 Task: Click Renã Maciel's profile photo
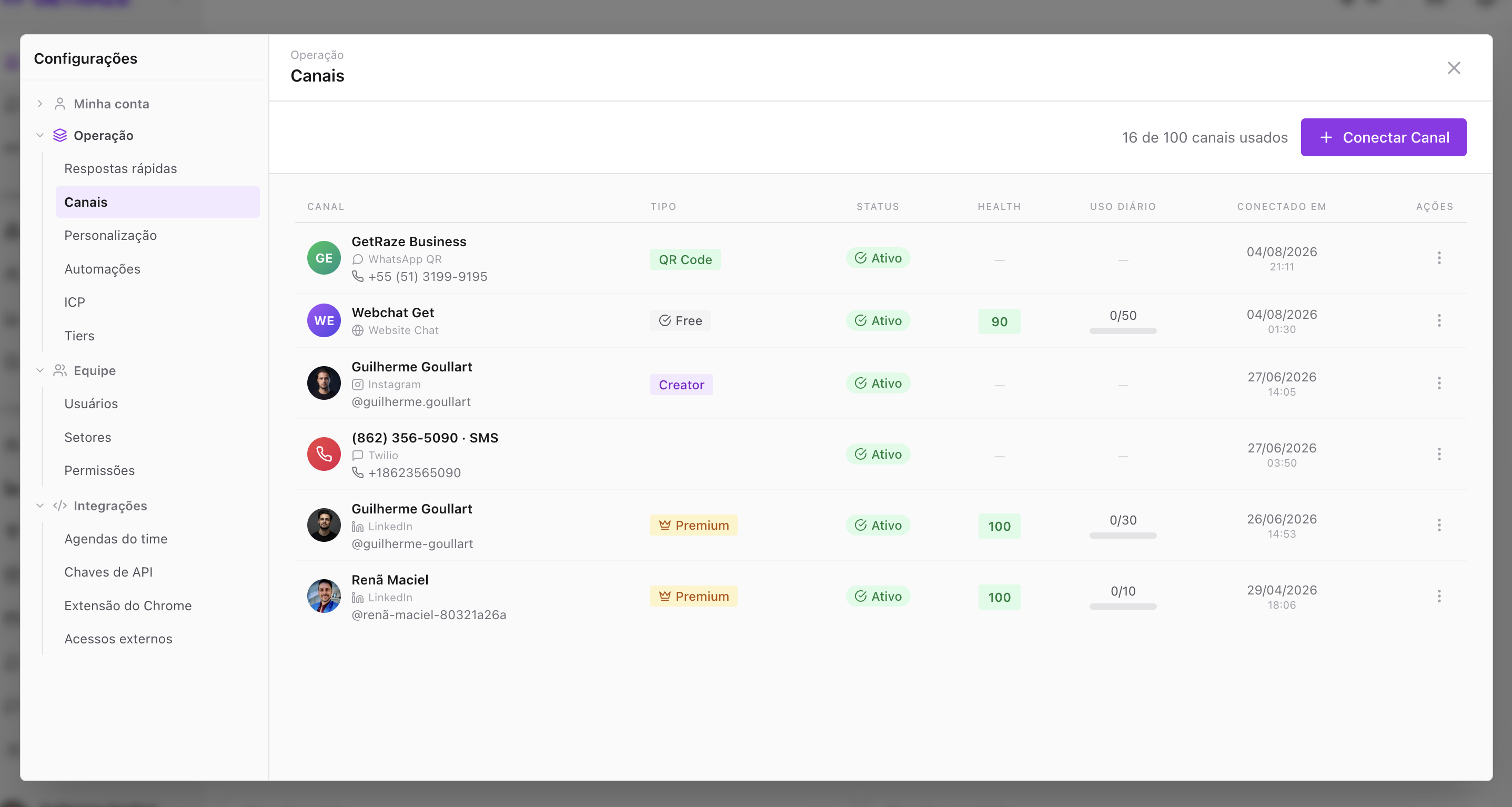(x=324, y=596)
